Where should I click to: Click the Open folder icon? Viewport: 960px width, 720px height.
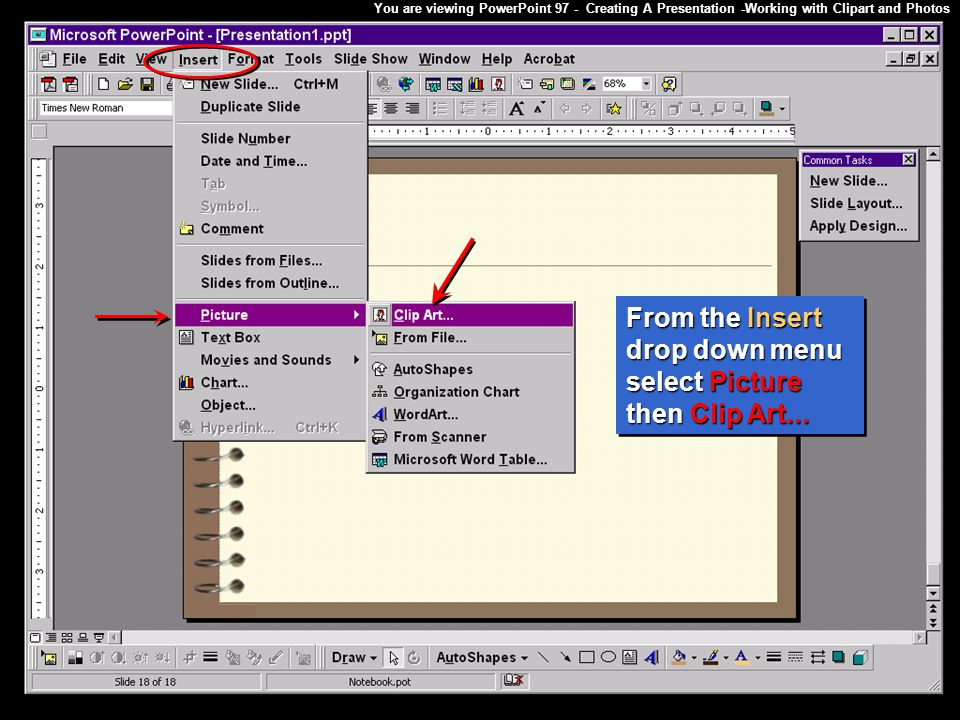[x=126, y=84]
